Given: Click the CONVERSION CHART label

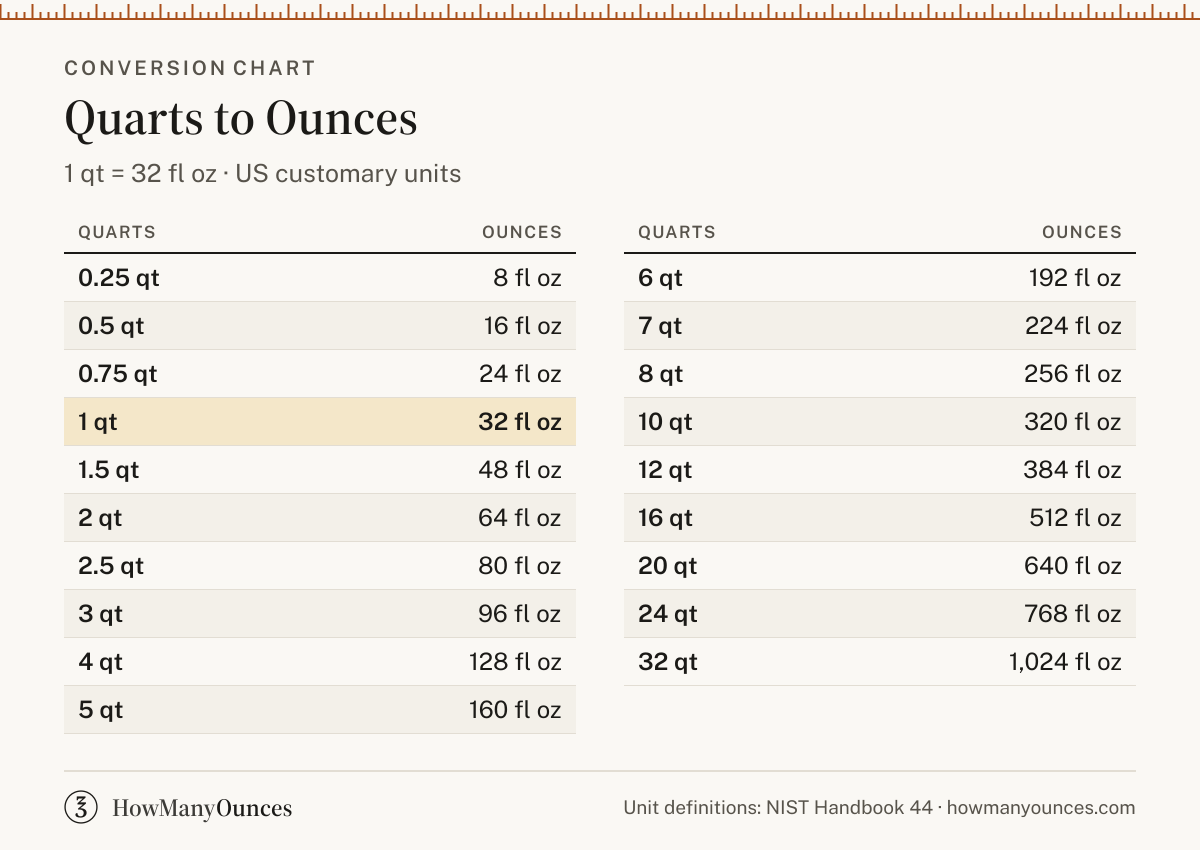Looking at the screenshot, I should [190, 68].
